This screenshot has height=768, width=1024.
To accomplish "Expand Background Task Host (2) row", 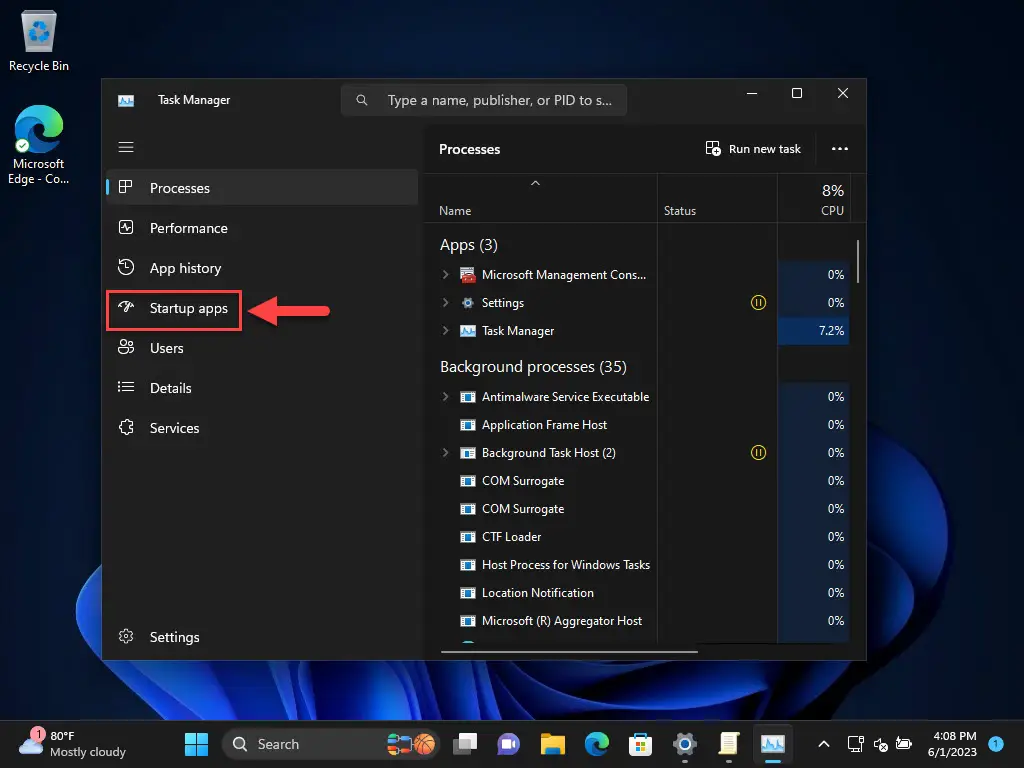I will [445, 453].
